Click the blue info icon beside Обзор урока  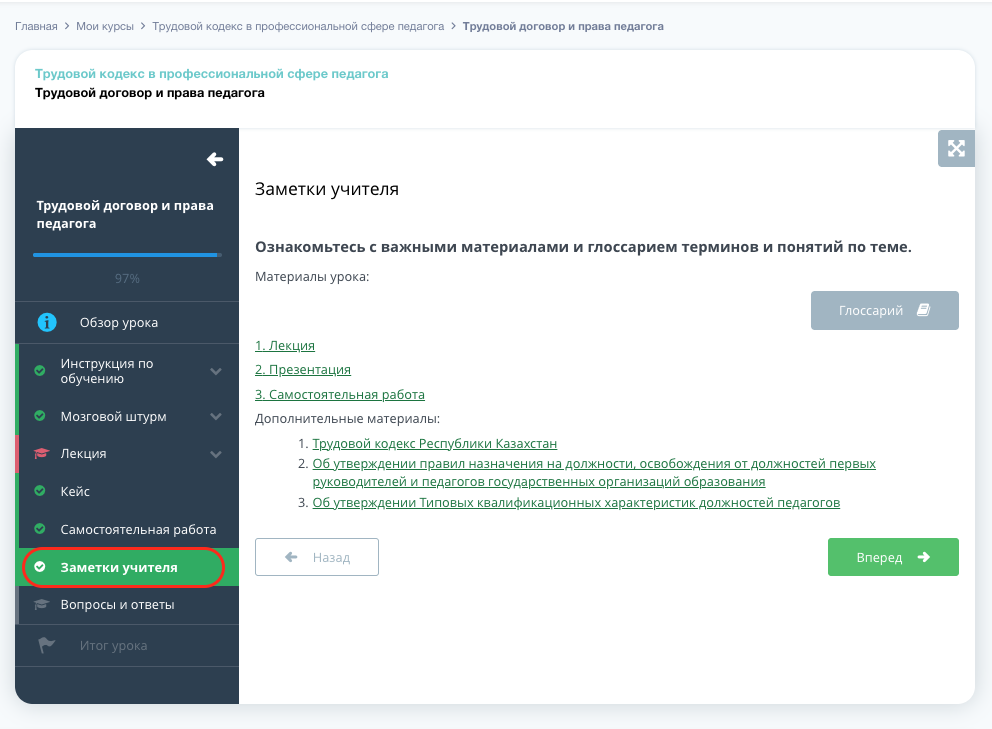click(x=47, y=323)
